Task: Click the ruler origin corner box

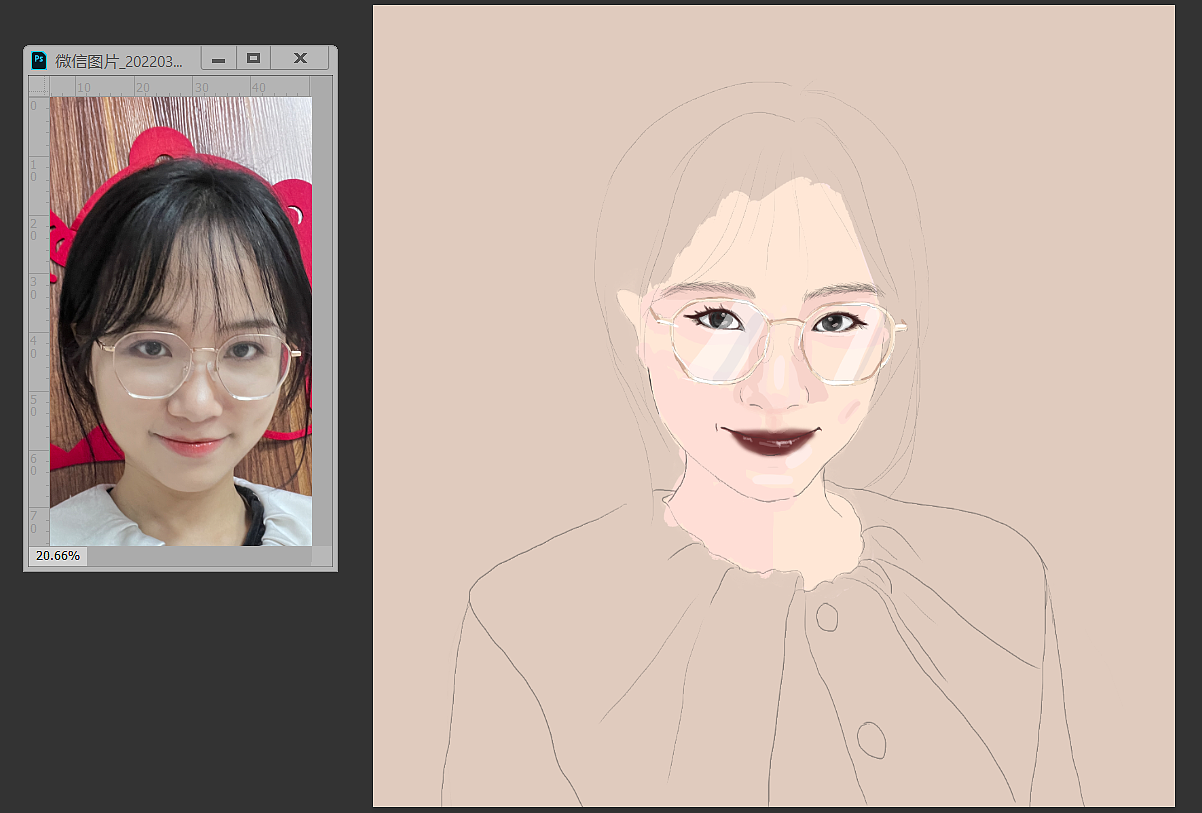Action: (x=39, y=87)
